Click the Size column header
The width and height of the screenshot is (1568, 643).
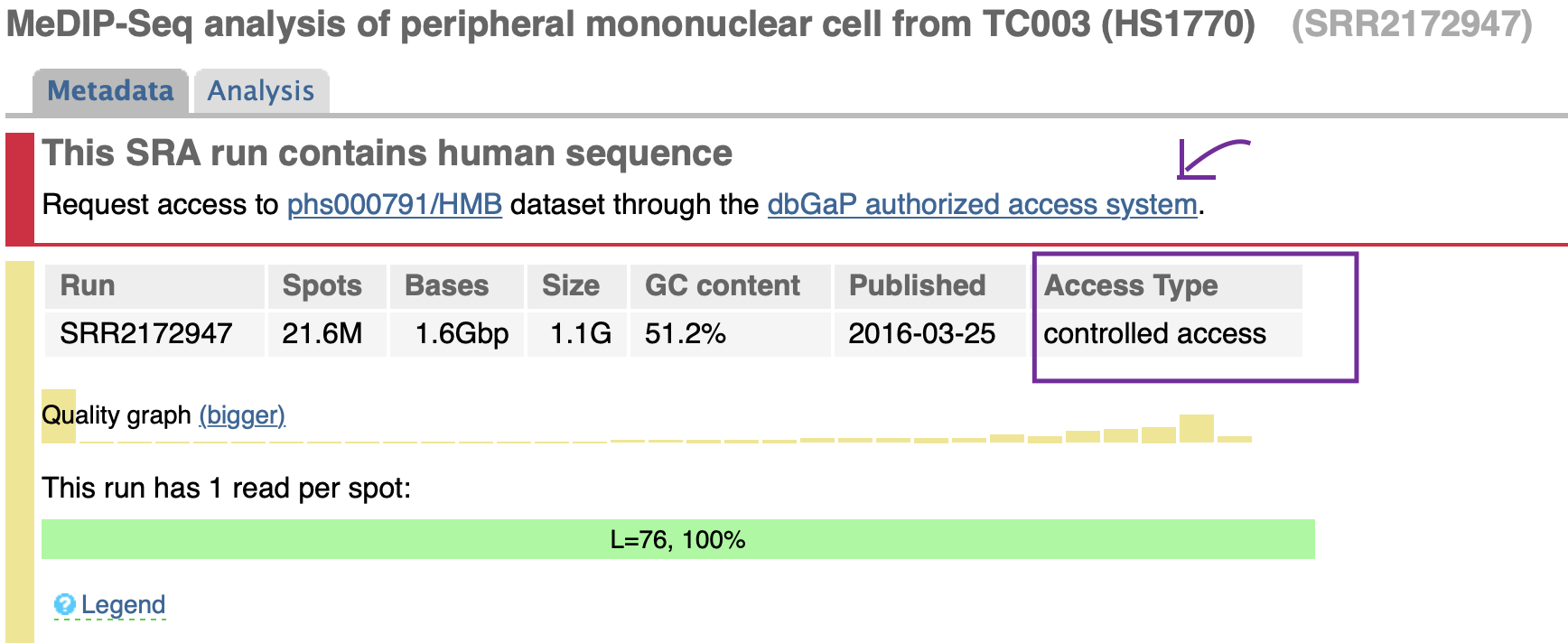570,285
